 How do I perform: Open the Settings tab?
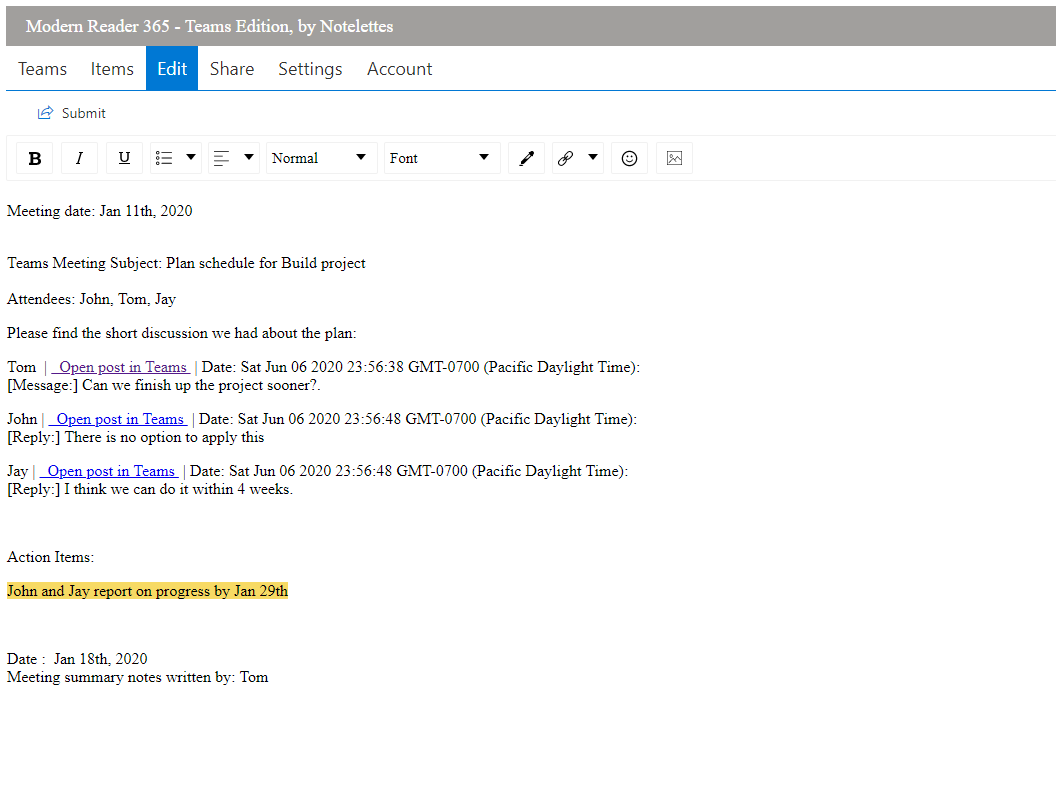(x=310, y=69)
